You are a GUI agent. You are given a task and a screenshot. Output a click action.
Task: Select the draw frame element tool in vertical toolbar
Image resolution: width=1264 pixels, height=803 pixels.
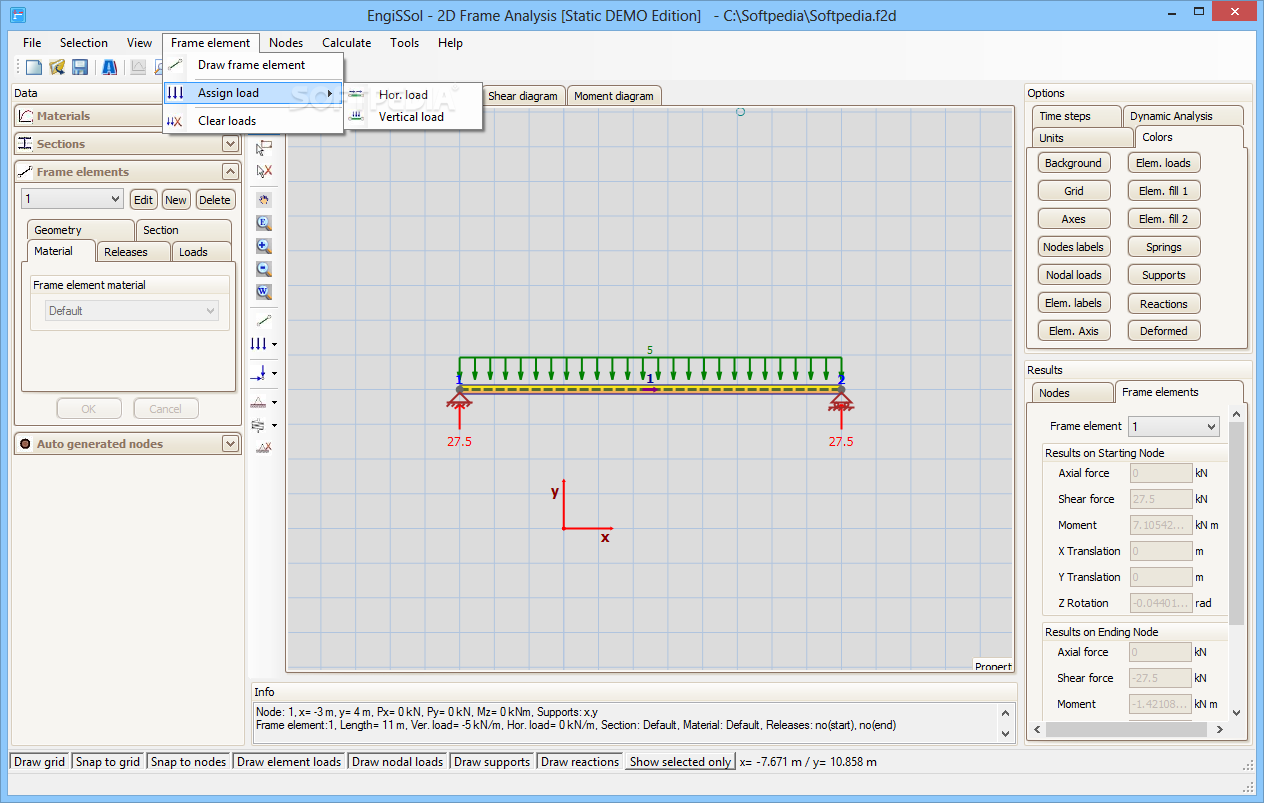264,321
